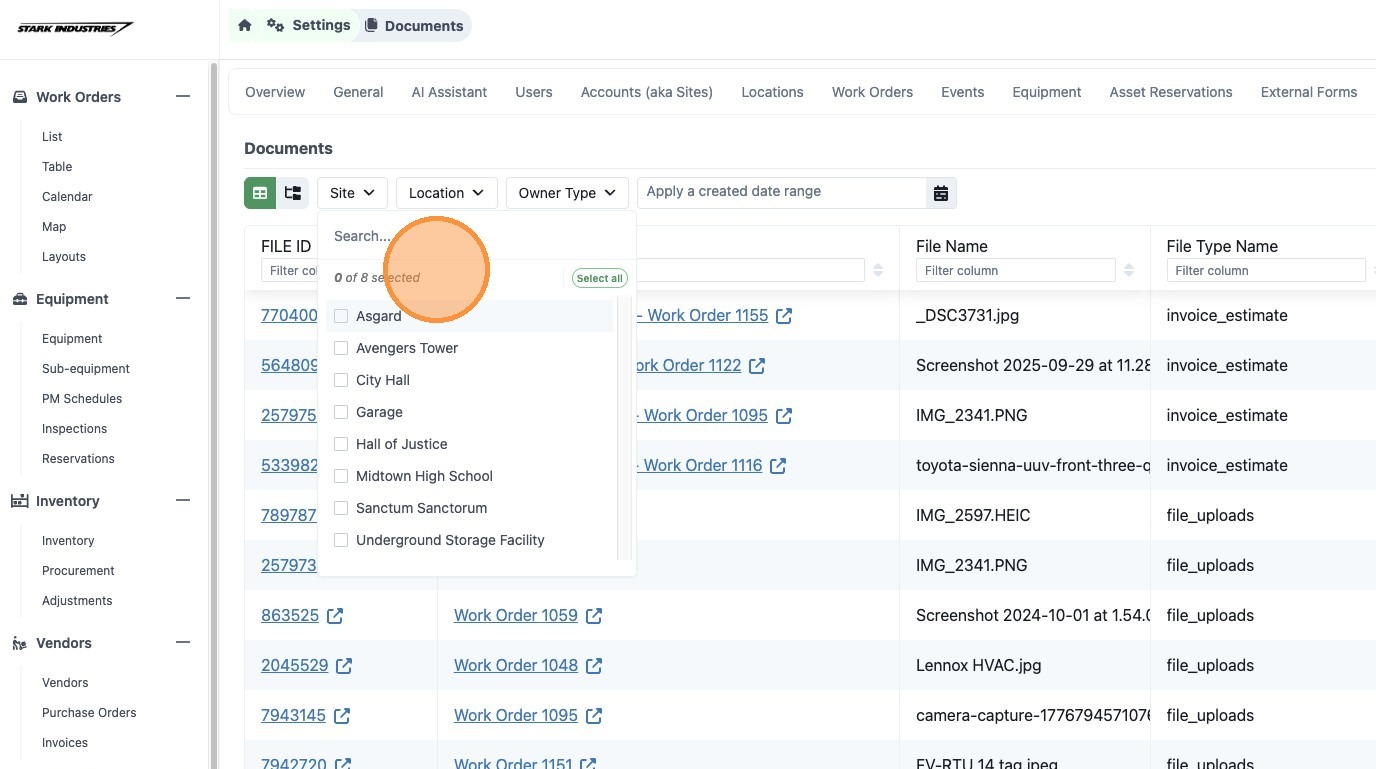Screen dimensions: 1376x769
Task: Open external link for Work Order 1155
Action: [x=784, y=316]
